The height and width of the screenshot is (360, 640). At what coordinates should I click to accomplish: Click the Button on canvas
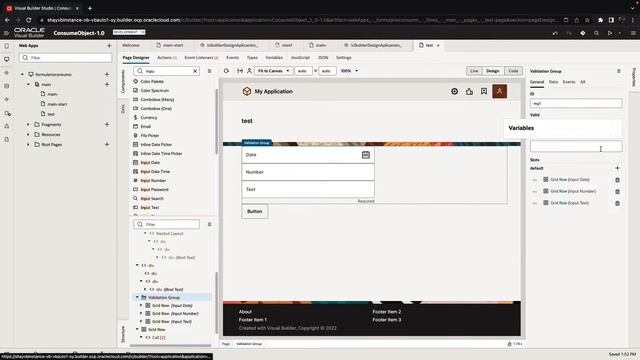(x=255, y=211)
